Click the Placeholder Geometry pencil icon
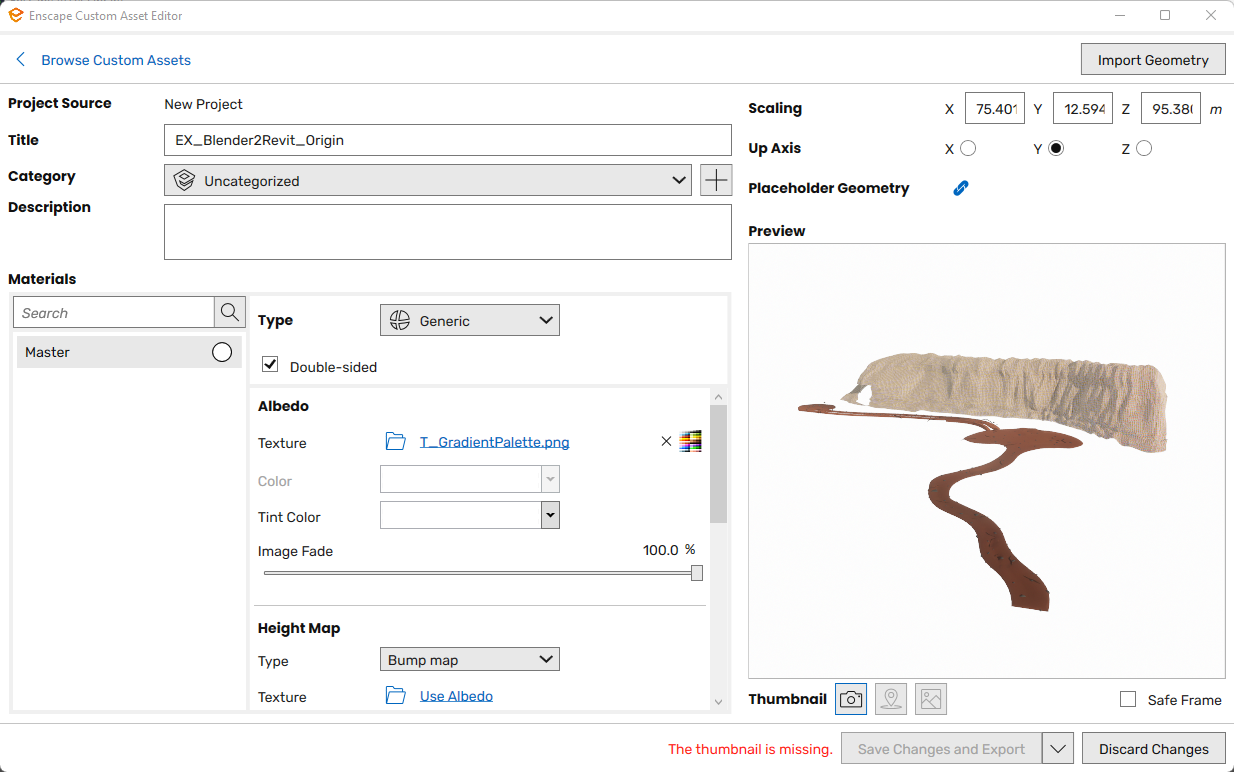The width and height of the screenshot is (1234, 772). pos(960,188)
